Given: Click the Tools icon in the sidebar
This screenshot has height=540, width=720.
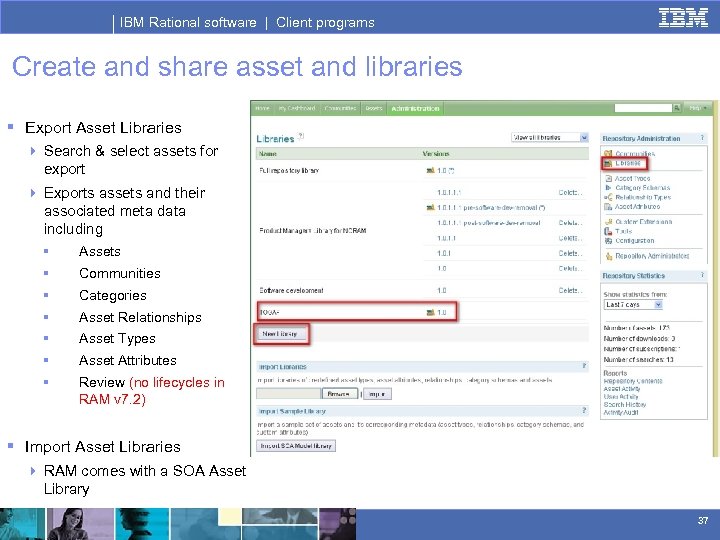Looking at the screenshot, I should (608, 231).
